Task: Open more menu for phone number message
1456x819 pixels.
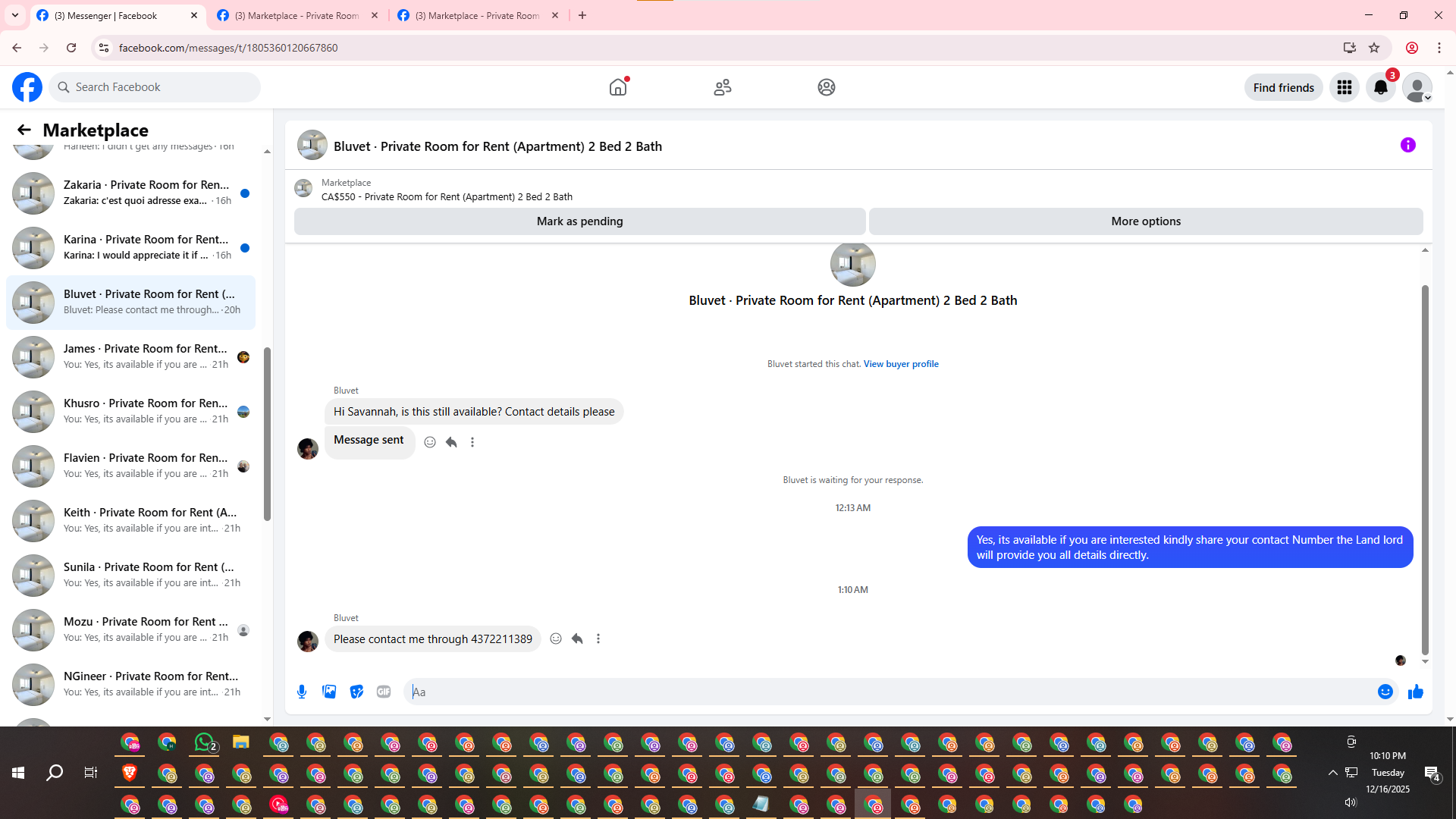Action: tap(598, 639)
